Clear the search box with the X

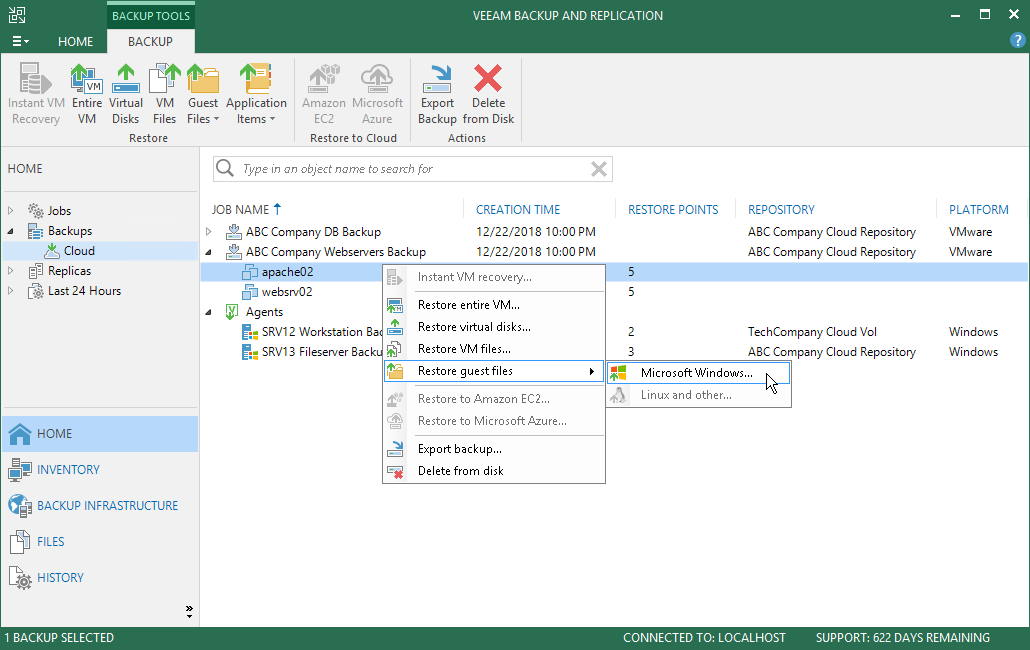598,169
